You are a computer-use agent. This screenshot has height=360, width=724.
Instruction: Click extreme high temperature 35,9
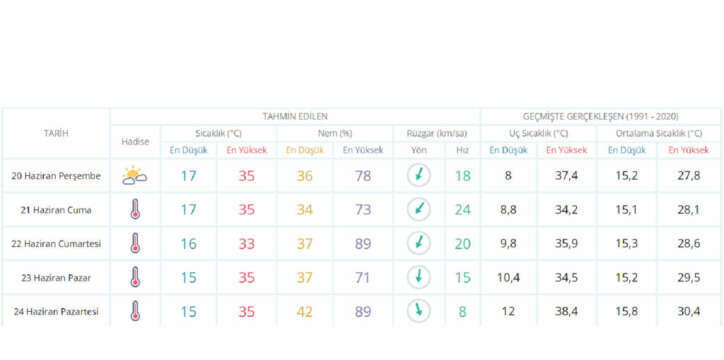pyautogui.click(x=567, y=244)
